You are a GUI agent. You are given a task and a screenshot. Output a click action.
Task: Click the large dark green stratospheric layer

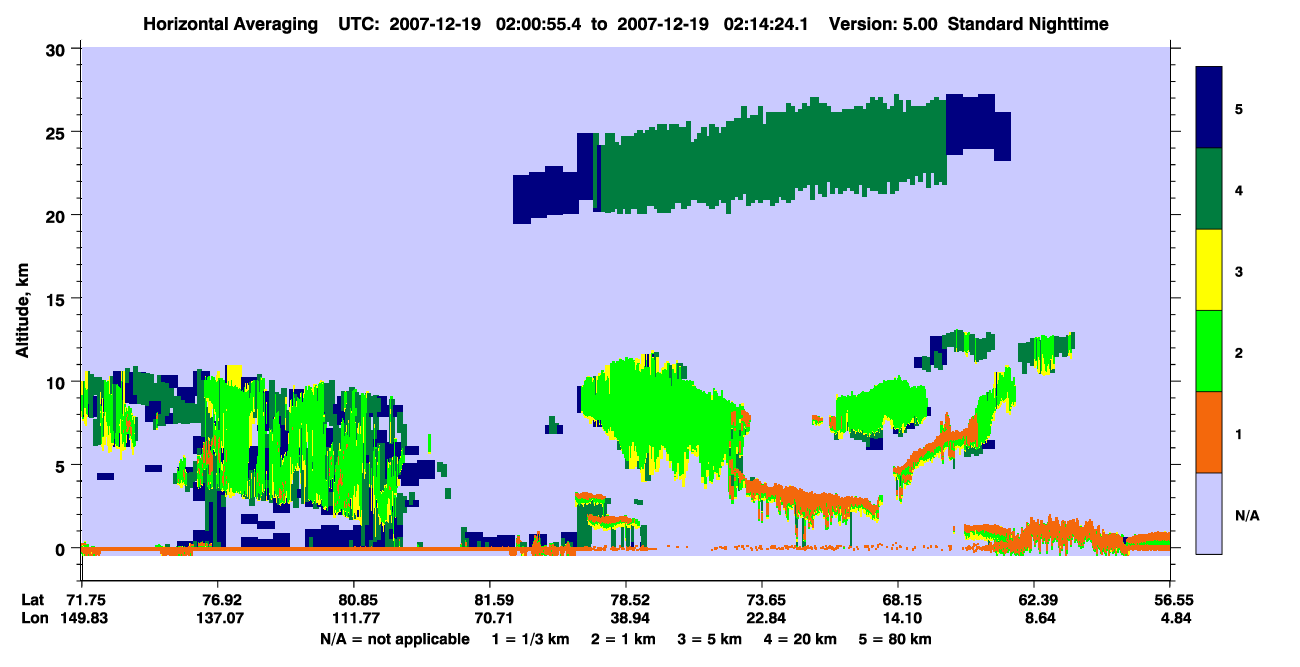pyautogui.click(x=772, y=155)
